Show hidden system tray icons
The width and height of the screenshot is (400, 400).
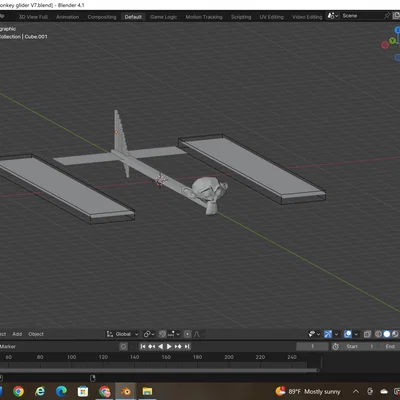pos(356,391)
